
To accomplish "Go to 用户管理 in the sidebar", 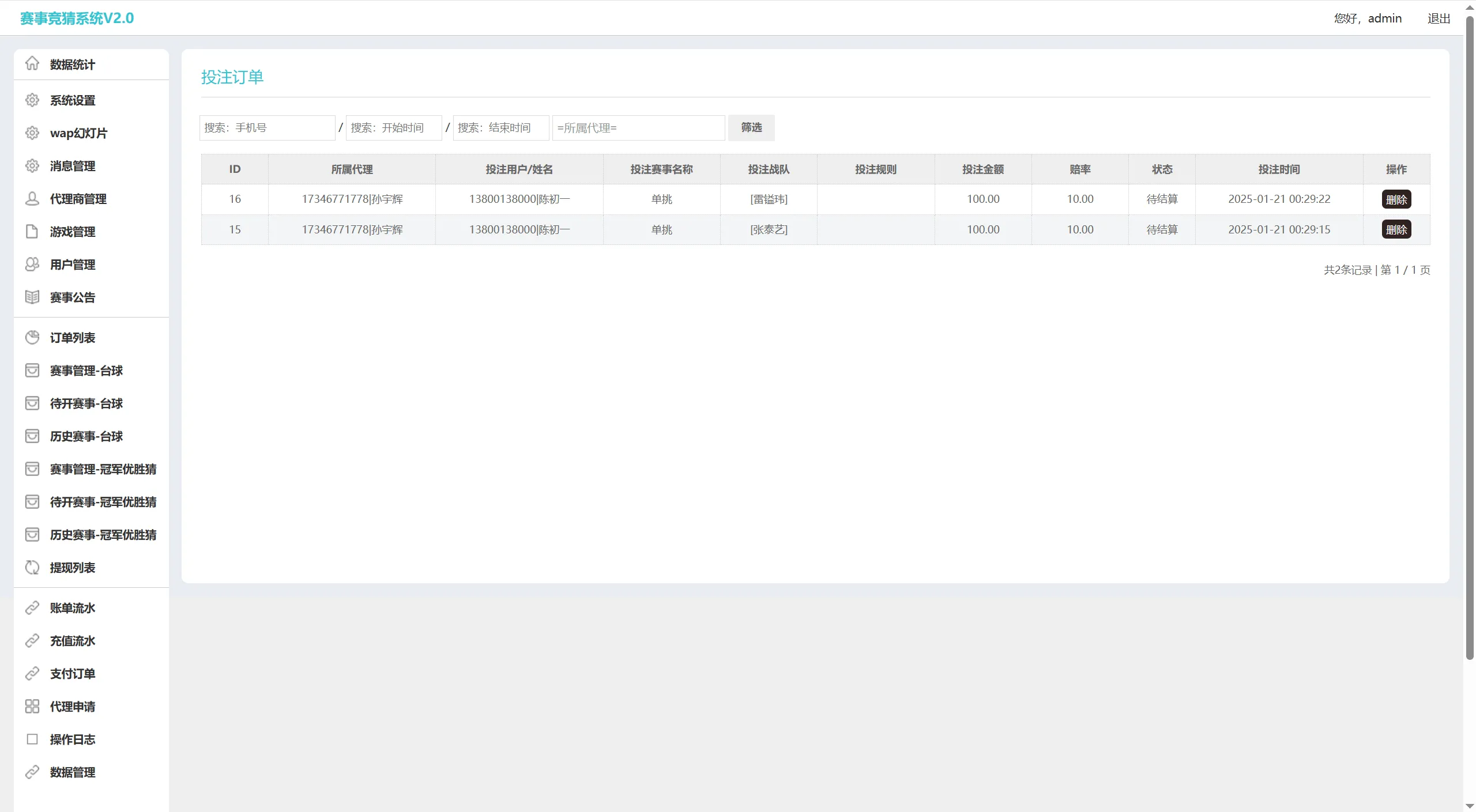I will 72,265.
